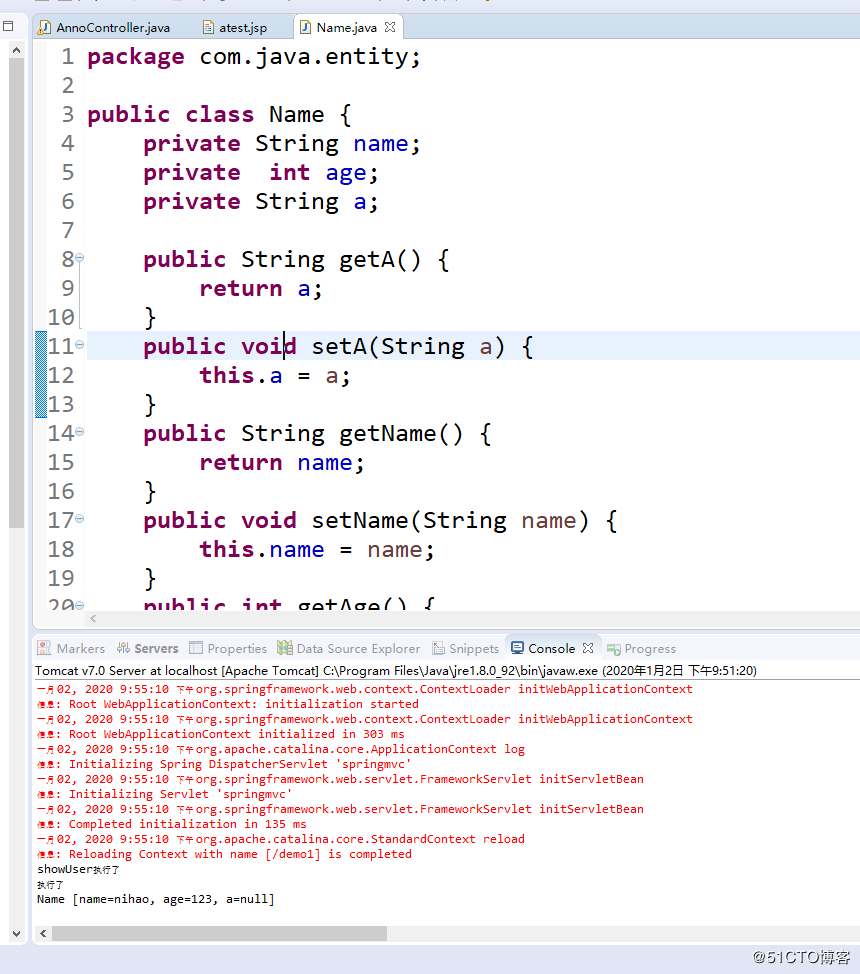Open the Markers view tab
The width and height of the screenshot is (860, 974).
click(71, 649)
